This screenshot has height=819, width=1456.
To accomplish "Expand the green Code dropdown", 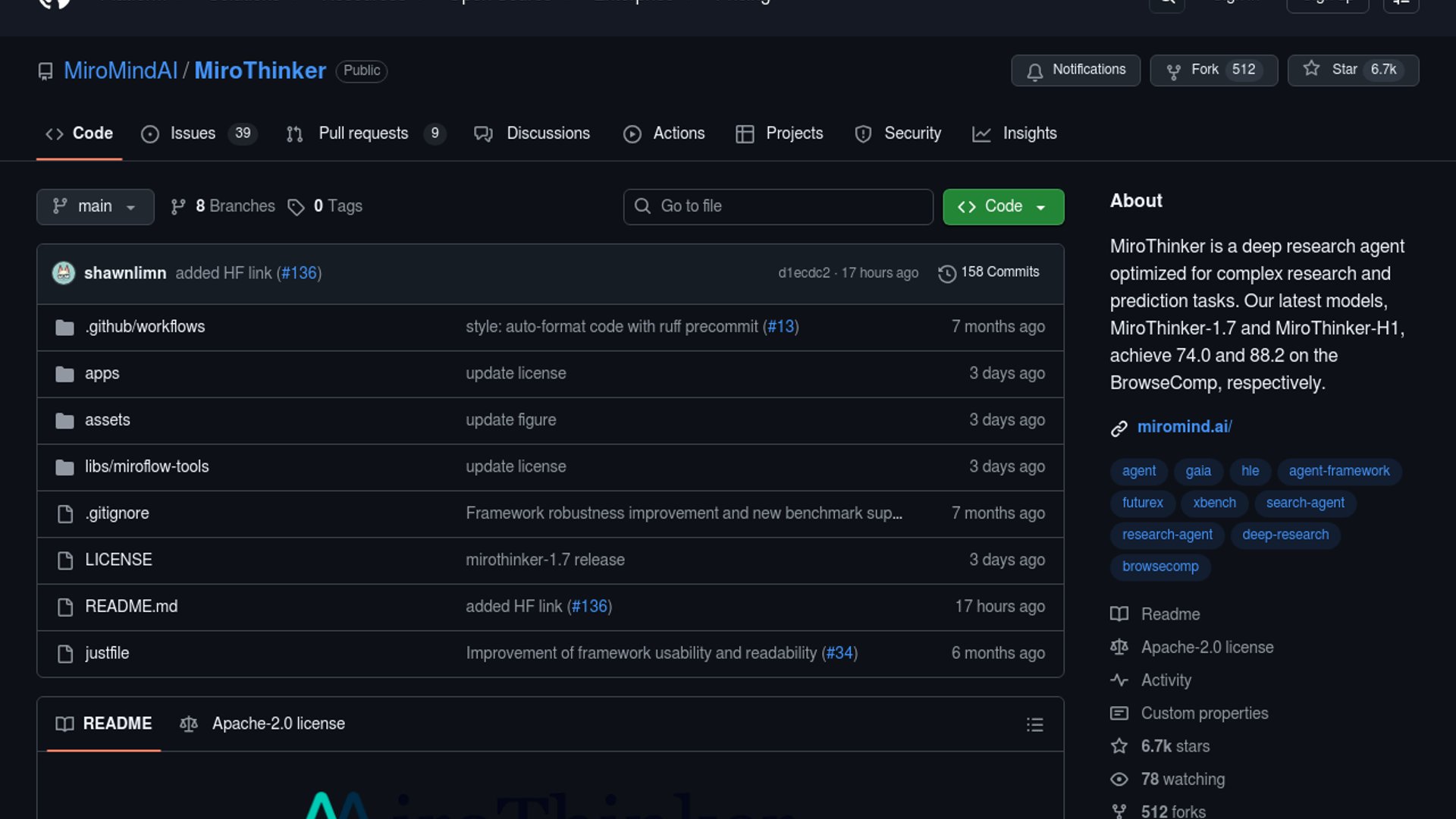I will (1003, 207).
